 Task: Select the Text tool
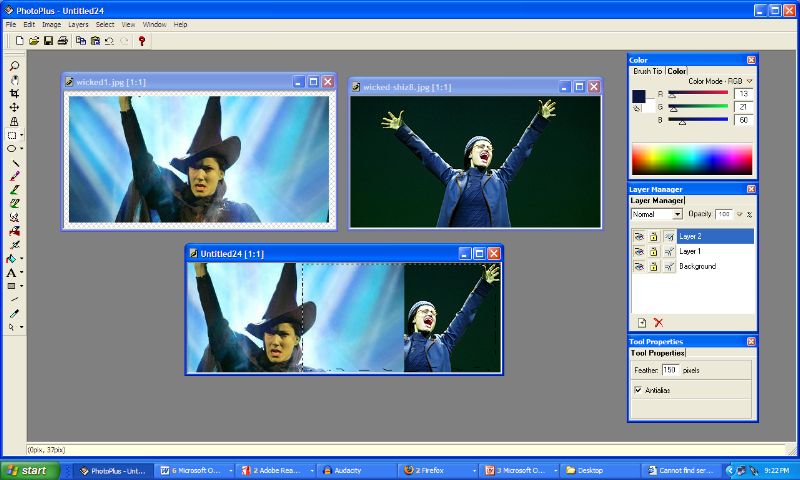(12, 272)
